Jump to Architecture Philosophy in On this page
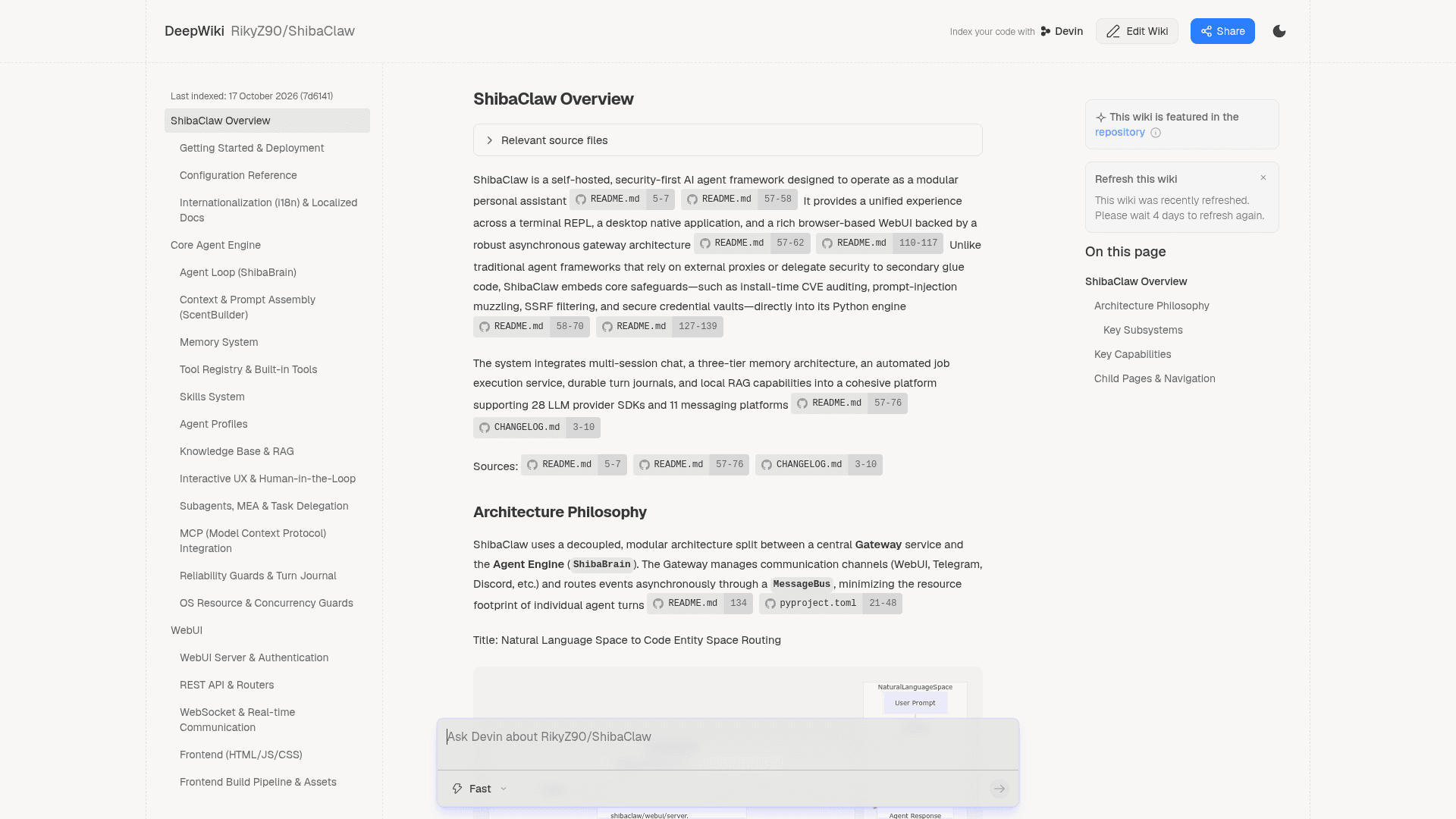 (x=1151, y=306)
